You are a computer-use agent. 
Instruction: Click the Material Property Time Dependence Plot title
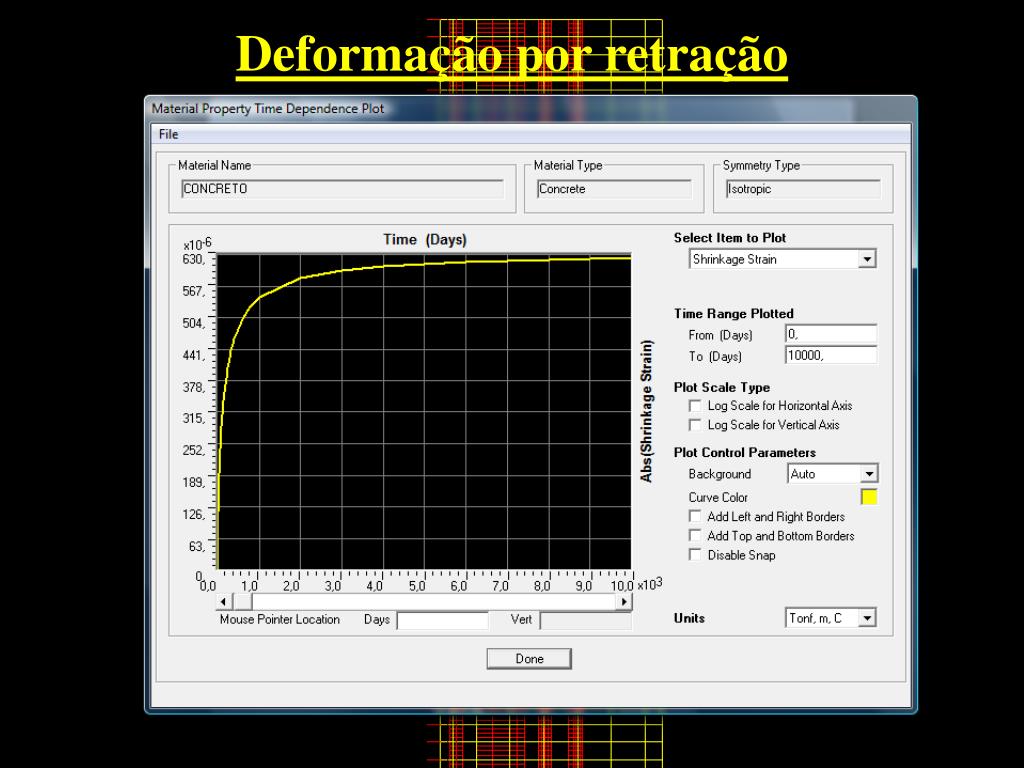coord(268,108)
